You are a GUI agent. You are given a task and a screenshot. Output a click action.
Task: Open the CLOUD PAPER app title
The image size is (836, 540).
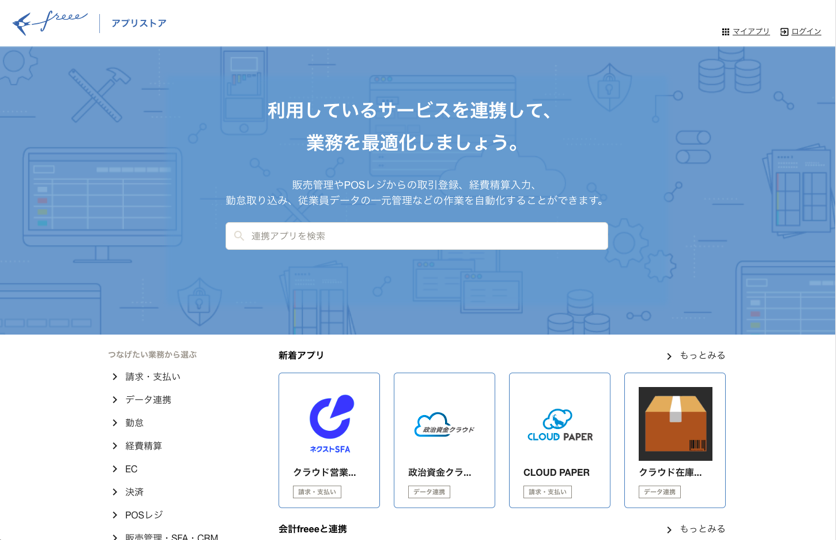point(557,472)
